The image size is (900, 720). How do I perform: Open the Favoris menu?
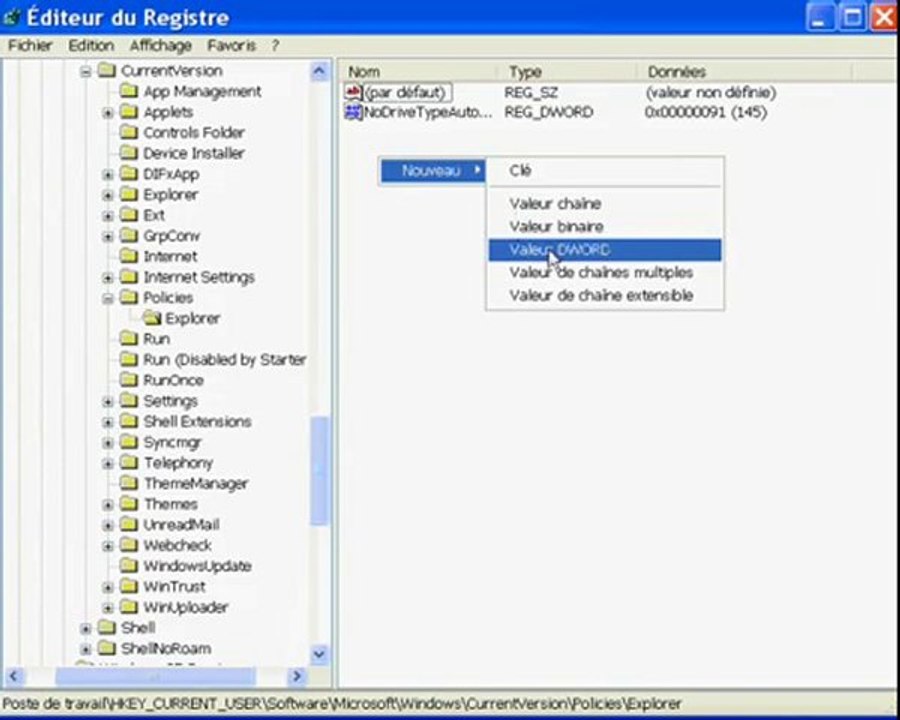[x=231, y=45]
